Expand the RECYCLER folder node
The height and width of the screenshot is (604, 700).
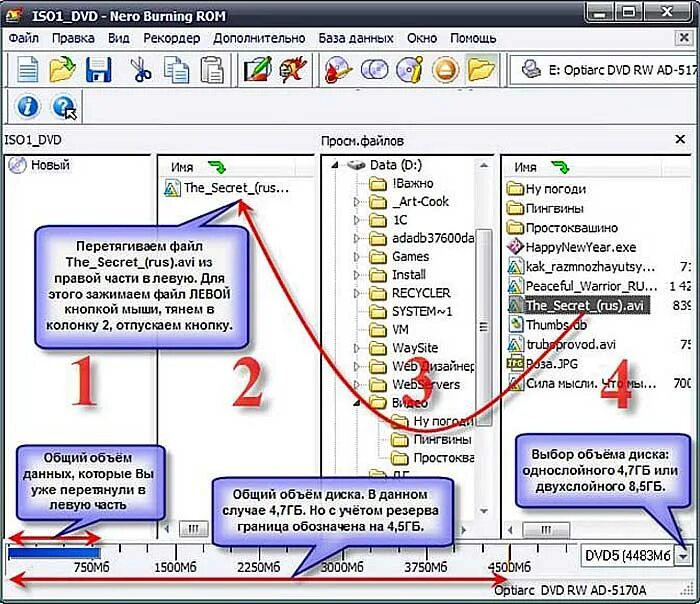point(356,293)
